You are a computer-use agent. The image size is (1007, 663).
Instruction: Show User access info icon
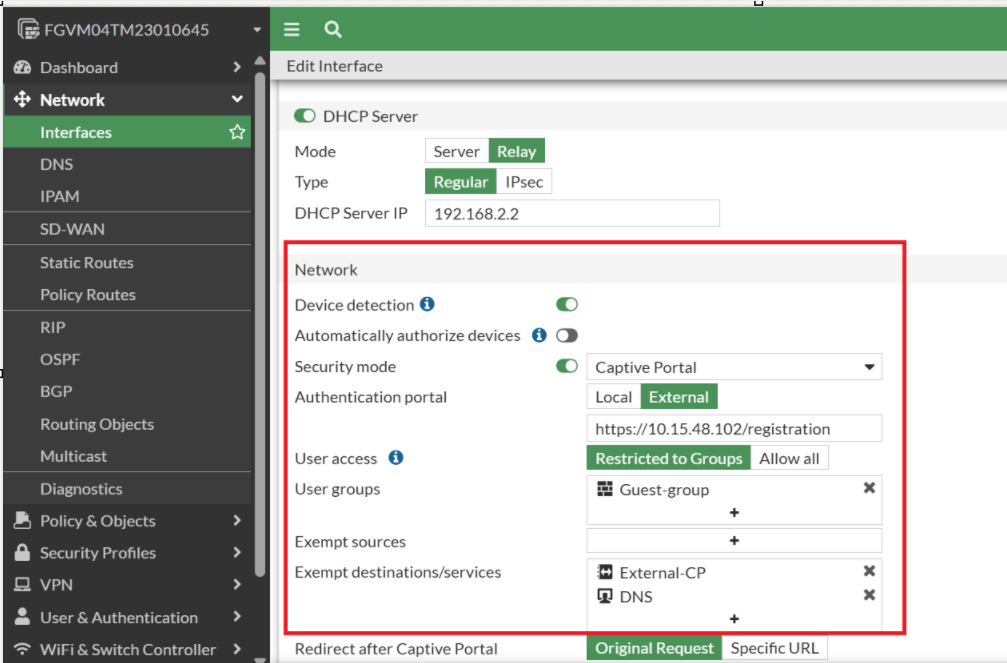(x=396, y=457)
